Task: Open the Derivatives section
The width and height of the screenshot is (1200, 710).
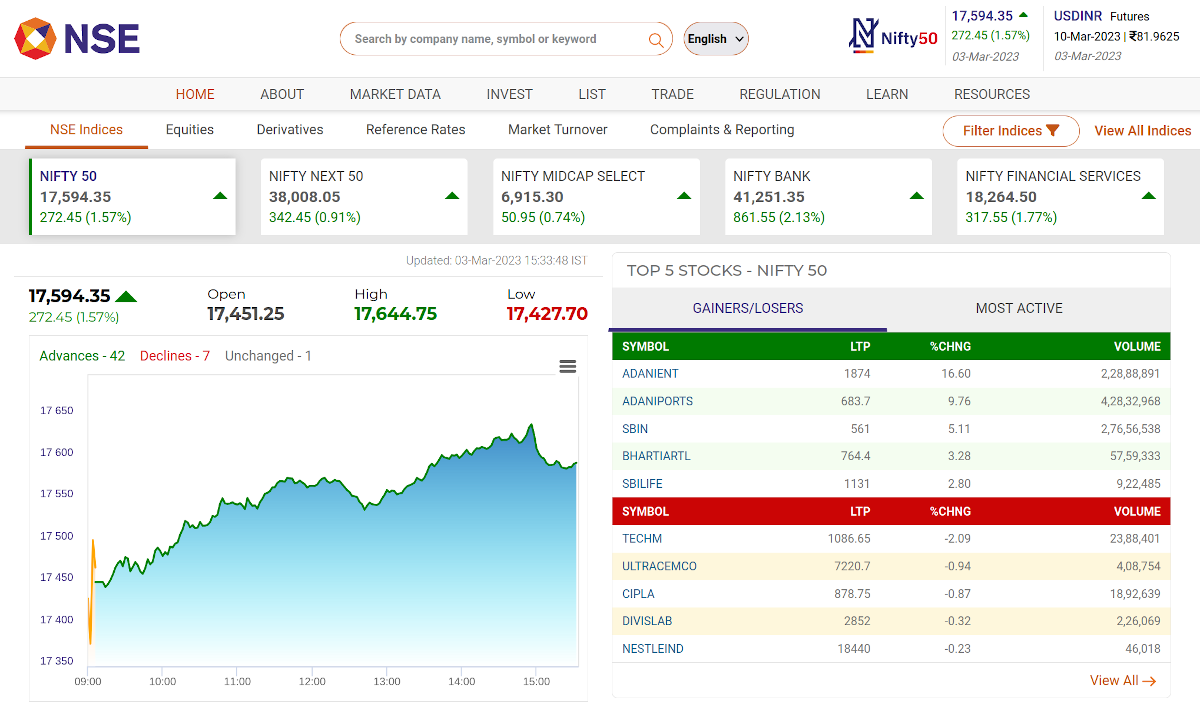Action: (289, 129)
